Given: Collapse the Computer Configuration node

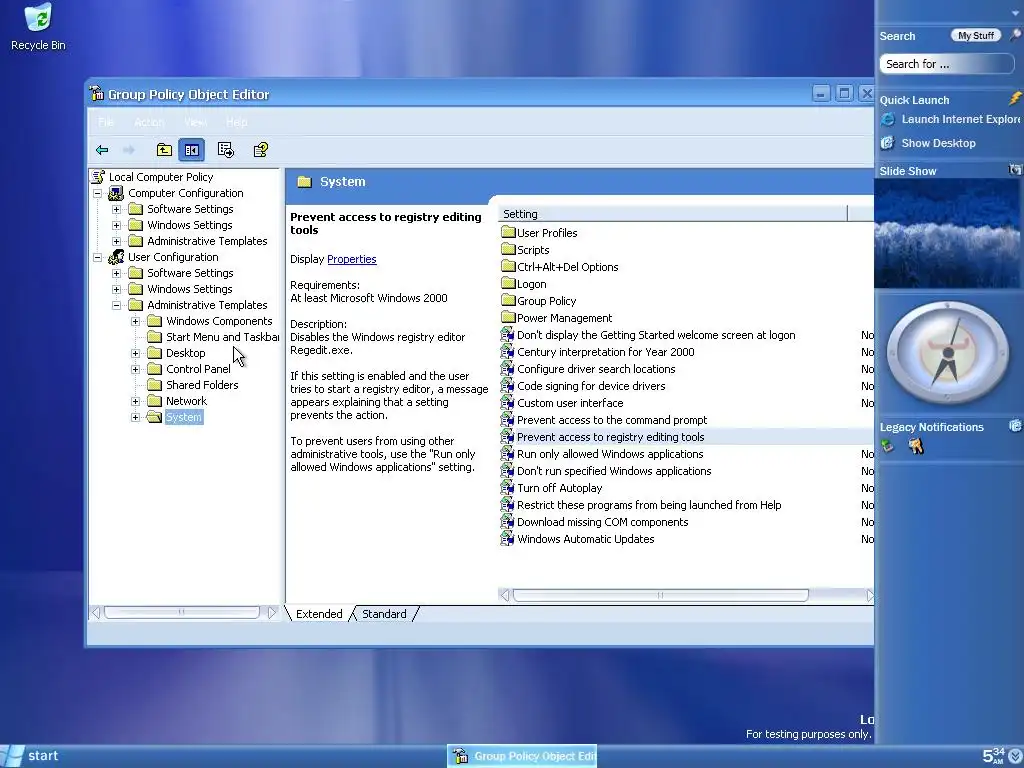Looking at the screenshot, I should [97, 193].
